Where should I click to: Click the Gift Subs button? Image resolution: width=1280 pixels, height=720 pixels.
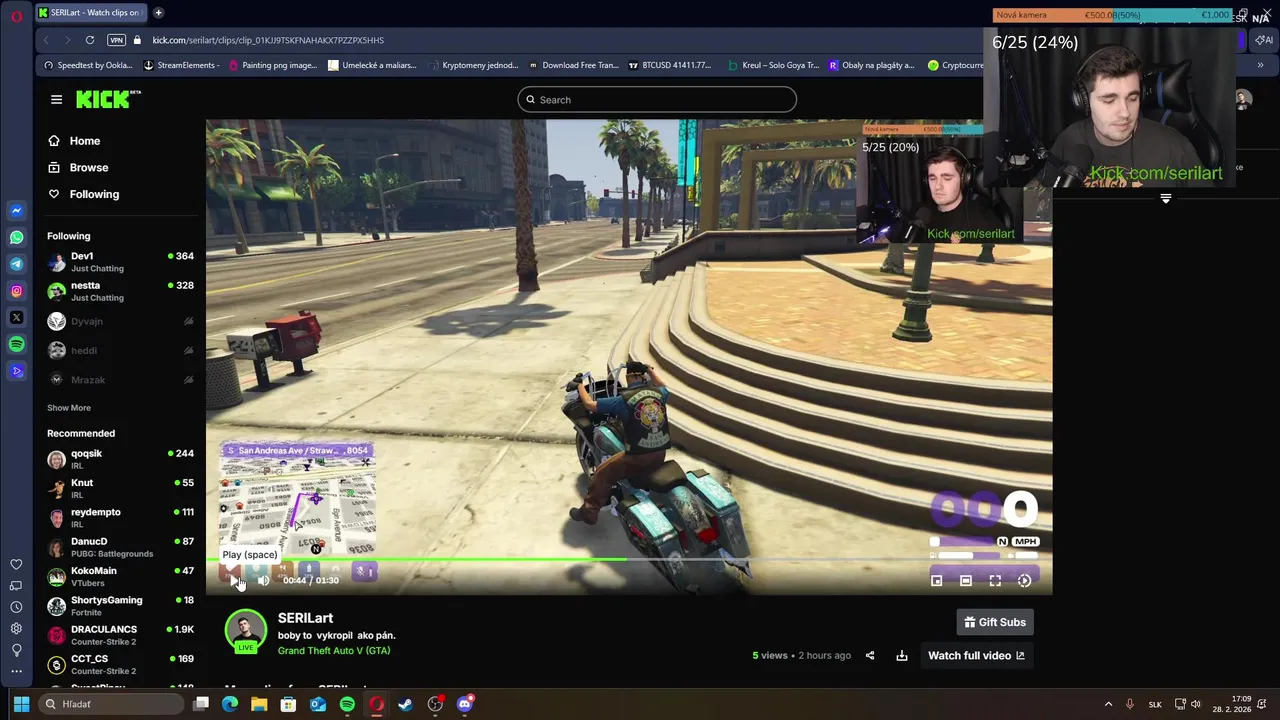coord(995,622)
